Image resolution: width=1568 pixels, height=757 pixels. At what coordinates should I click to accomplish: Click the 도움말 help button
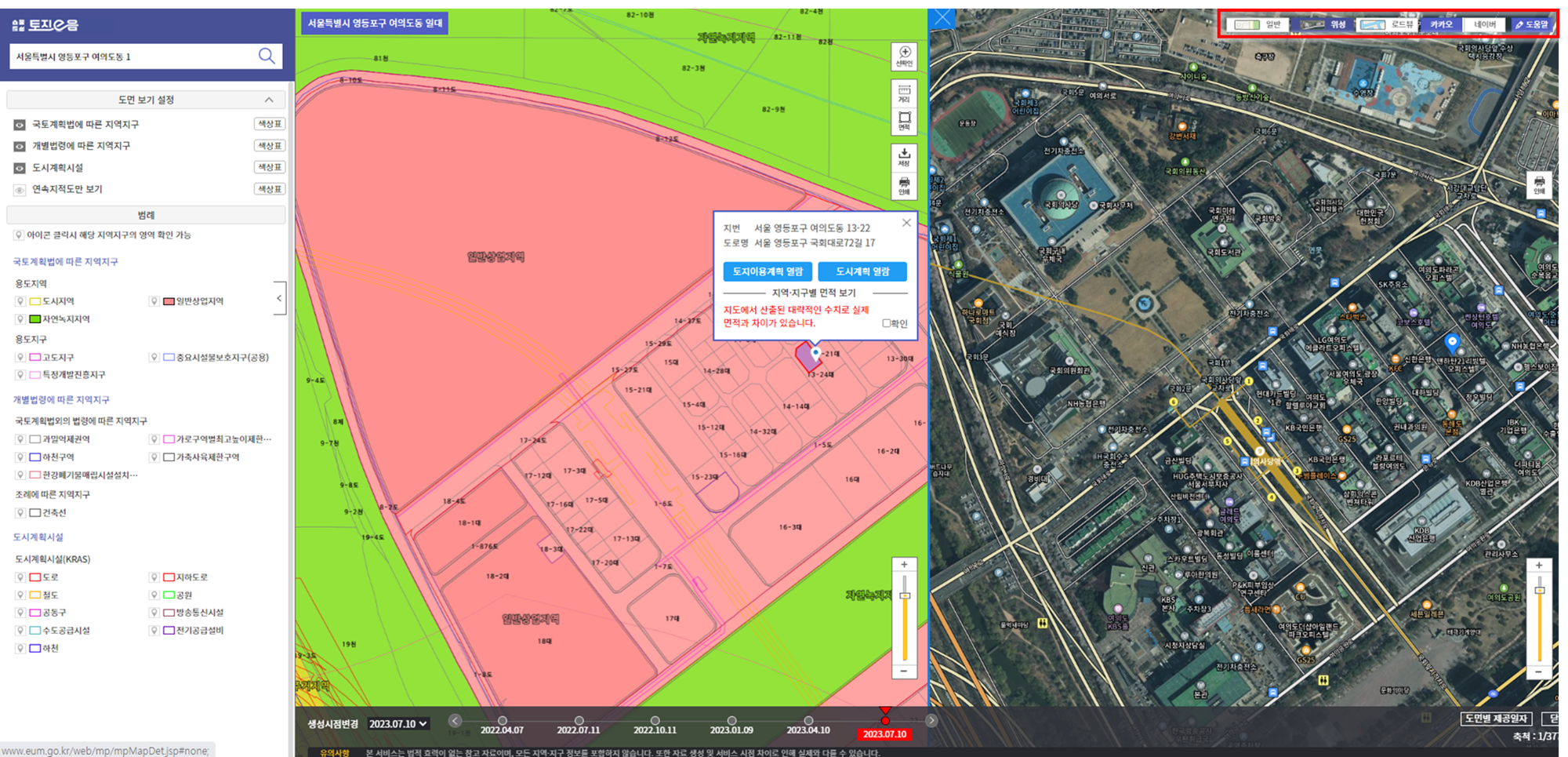(x=1531, y=24)
